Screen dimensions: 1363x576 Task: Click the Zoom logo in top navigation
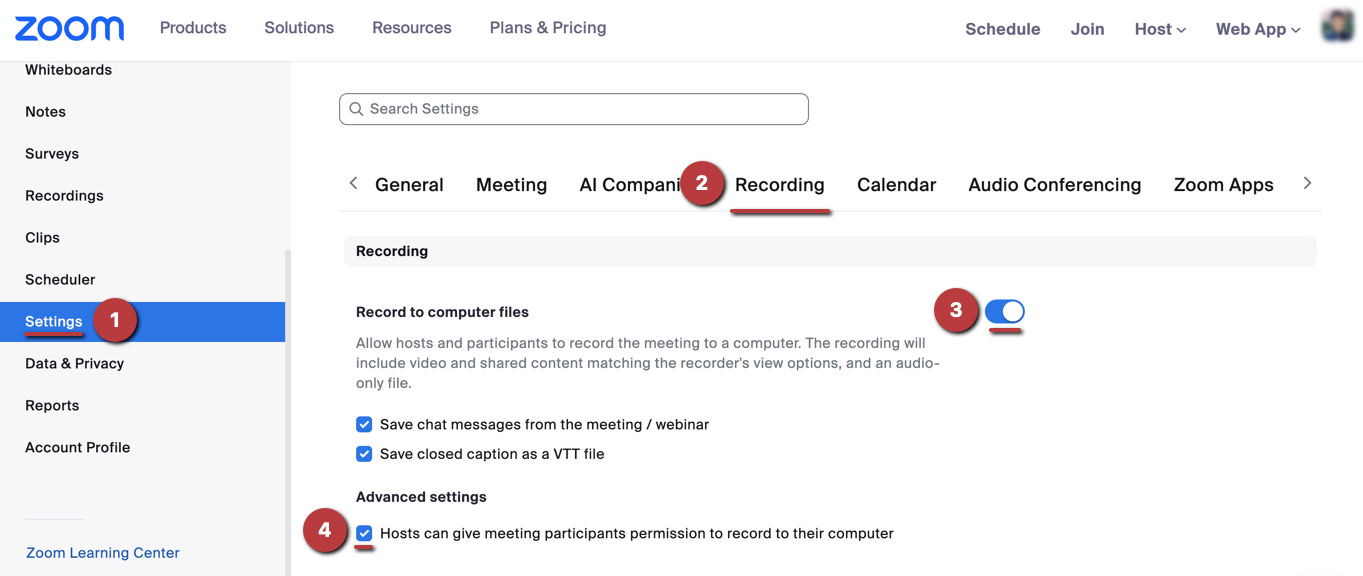pos(68,28)
